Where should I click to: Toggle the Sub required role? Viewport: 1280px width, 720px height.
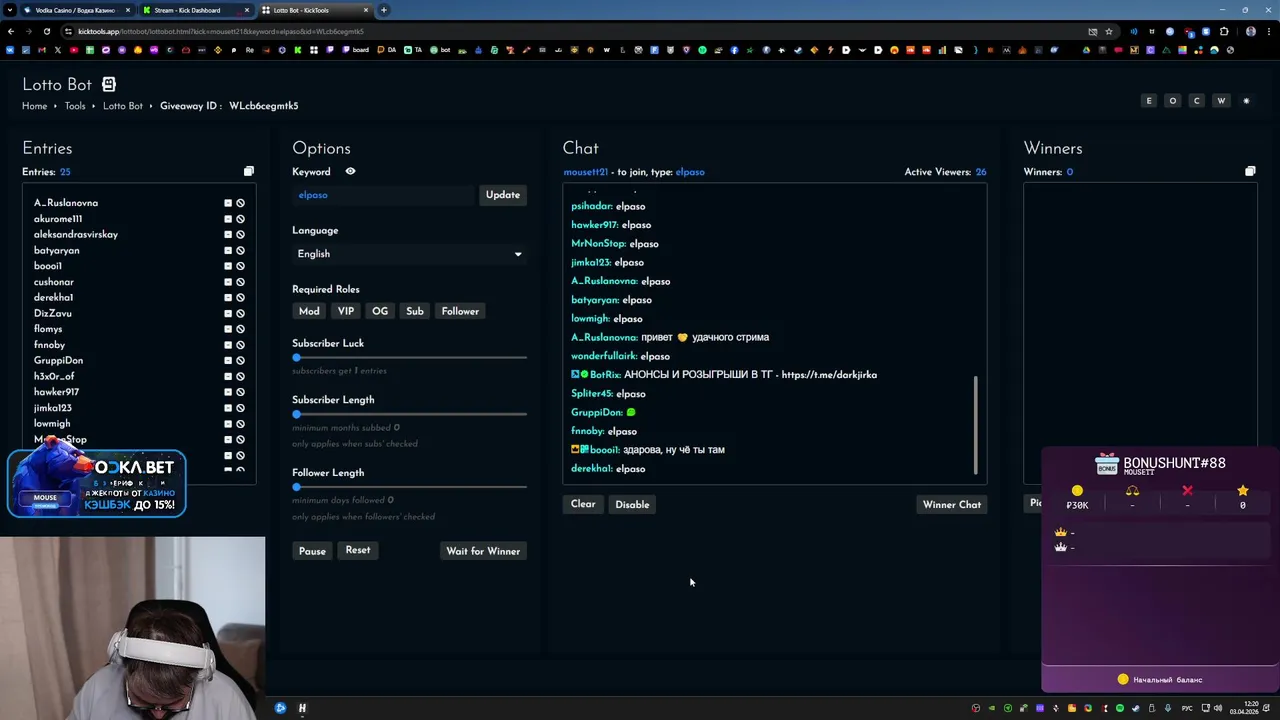(x=415, y=311)
